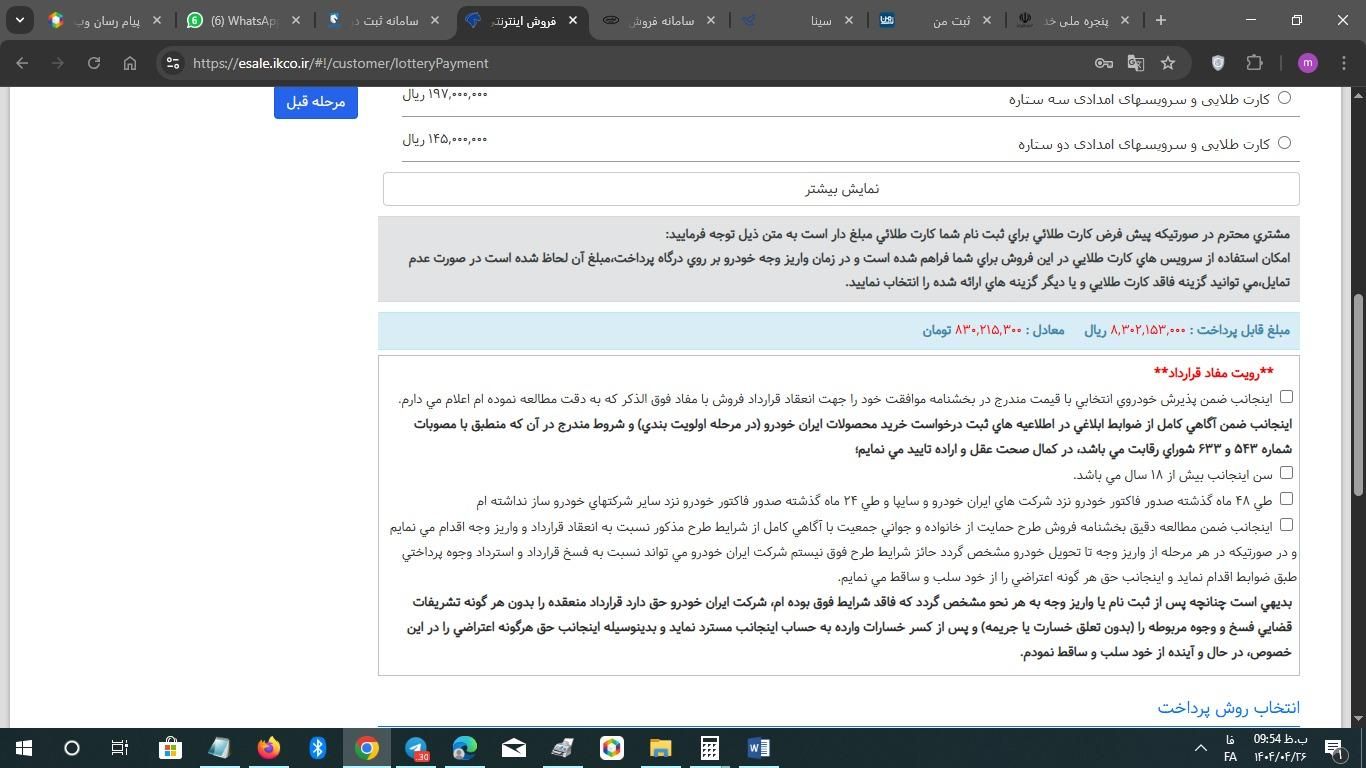The width and height of the screenshot is (1366, 768).
Task: Show hidden system tray icons
Action: (x=1201, y=748)
